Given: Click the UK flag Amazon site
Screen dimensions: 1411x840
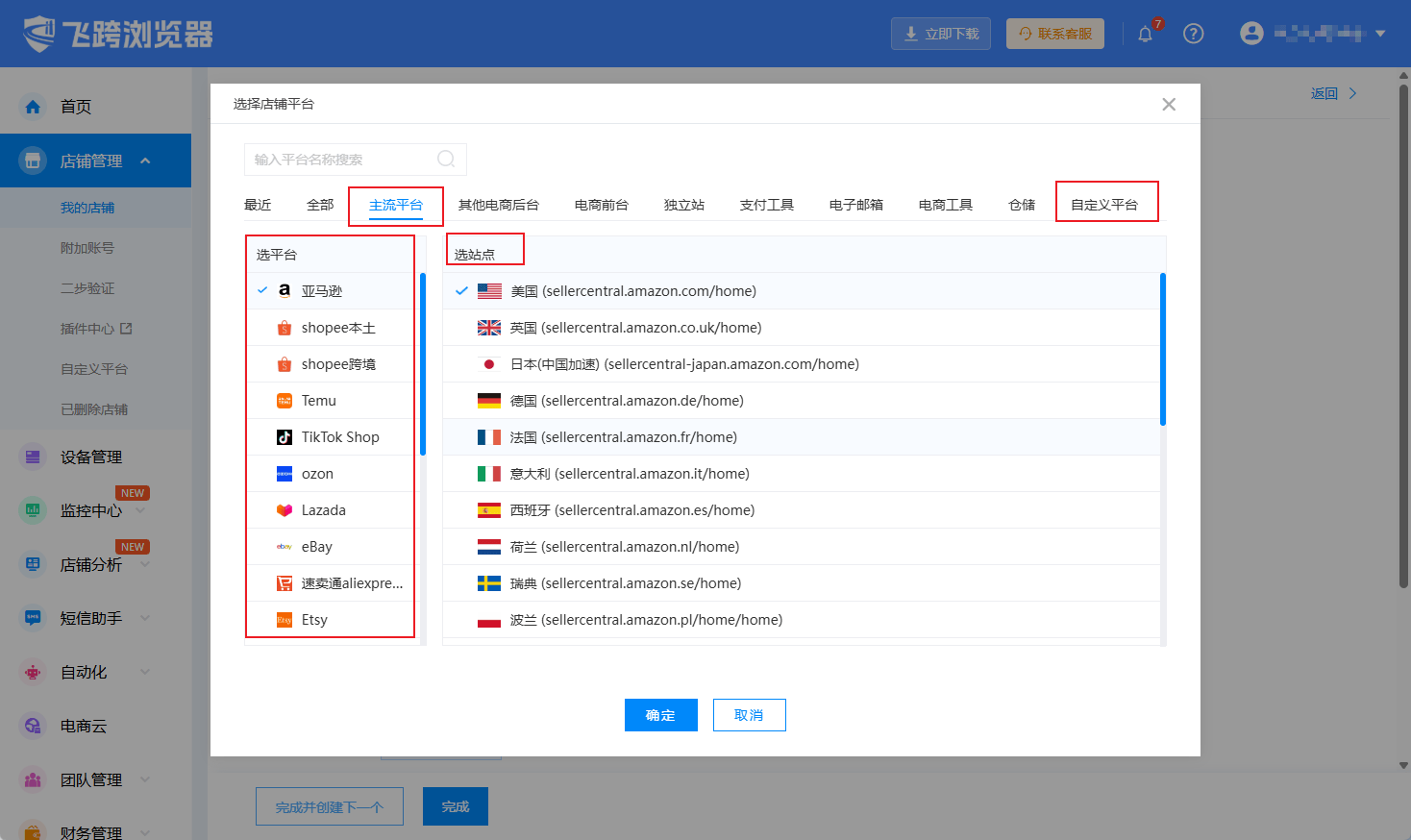Looking at the screenshot, I should point(489,328).
